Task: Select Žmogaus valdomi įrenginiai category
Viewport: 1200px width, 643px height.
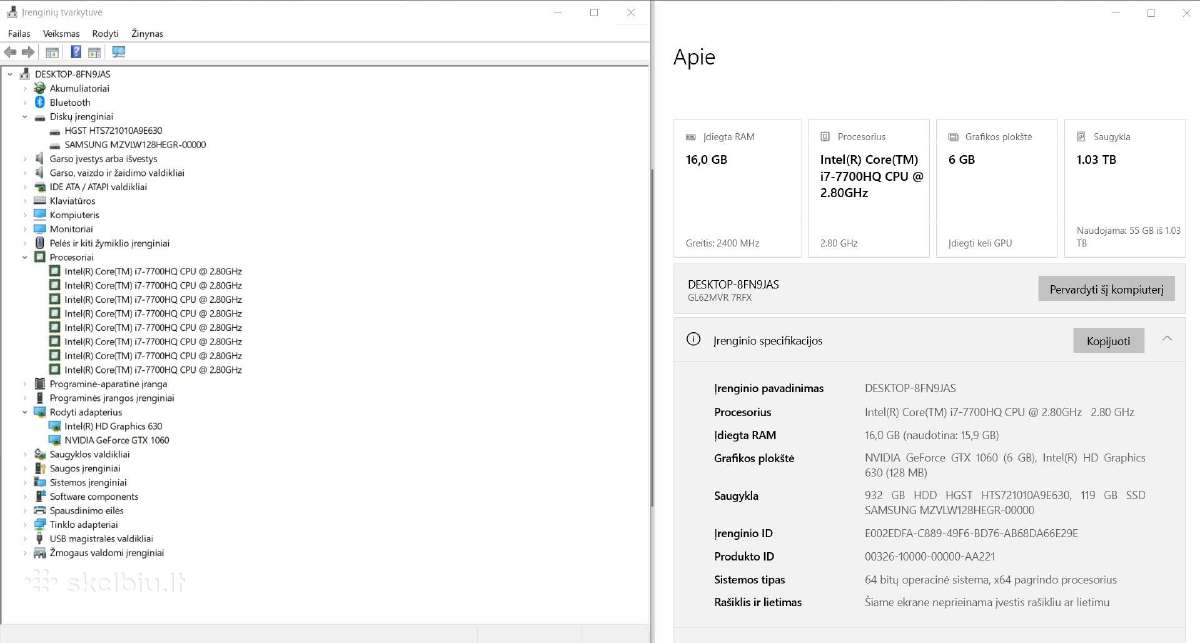Action: (106, 552)
